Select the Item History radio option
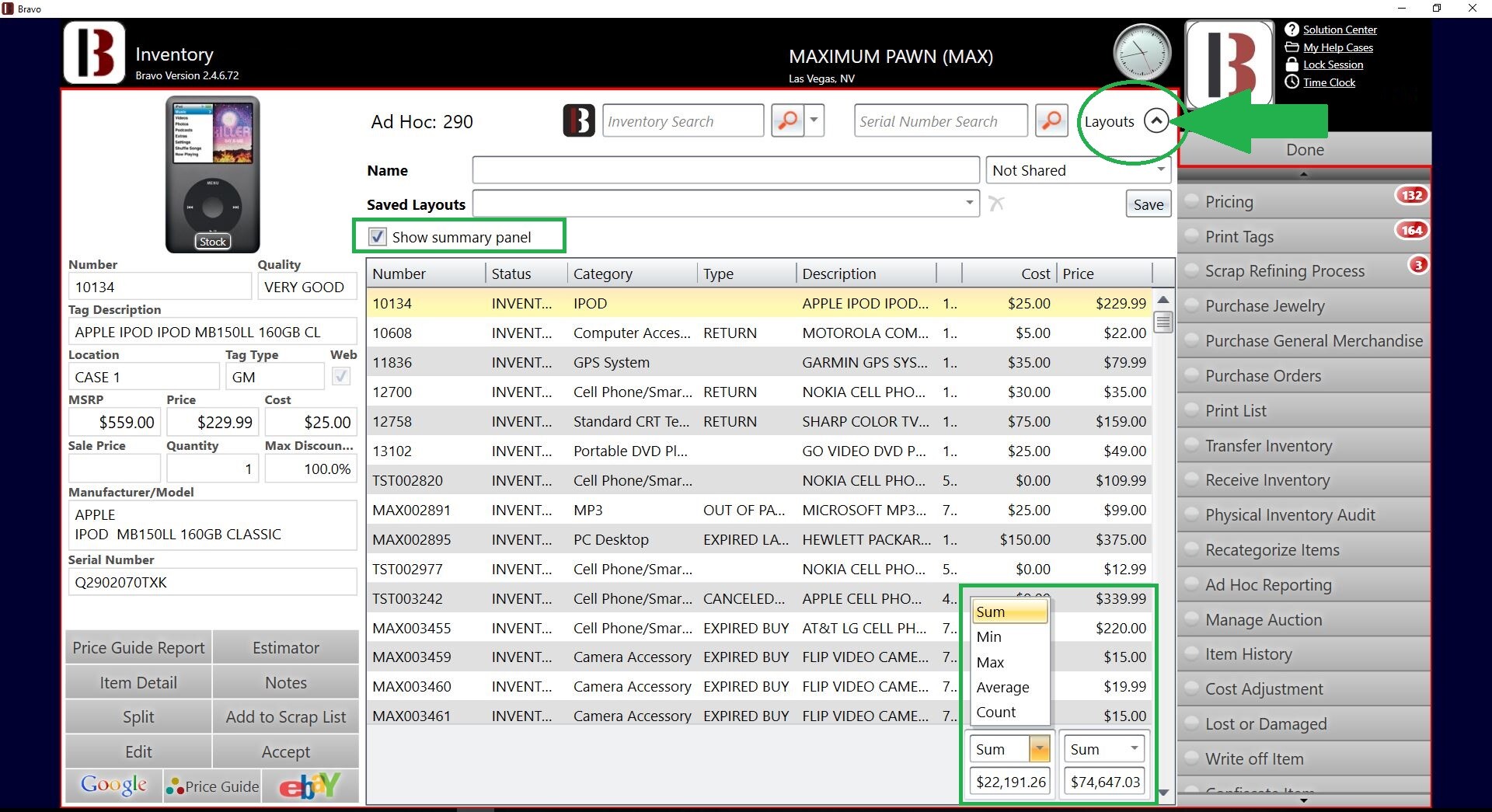This screenshot has width=1492, height=812. [1191, 654]
